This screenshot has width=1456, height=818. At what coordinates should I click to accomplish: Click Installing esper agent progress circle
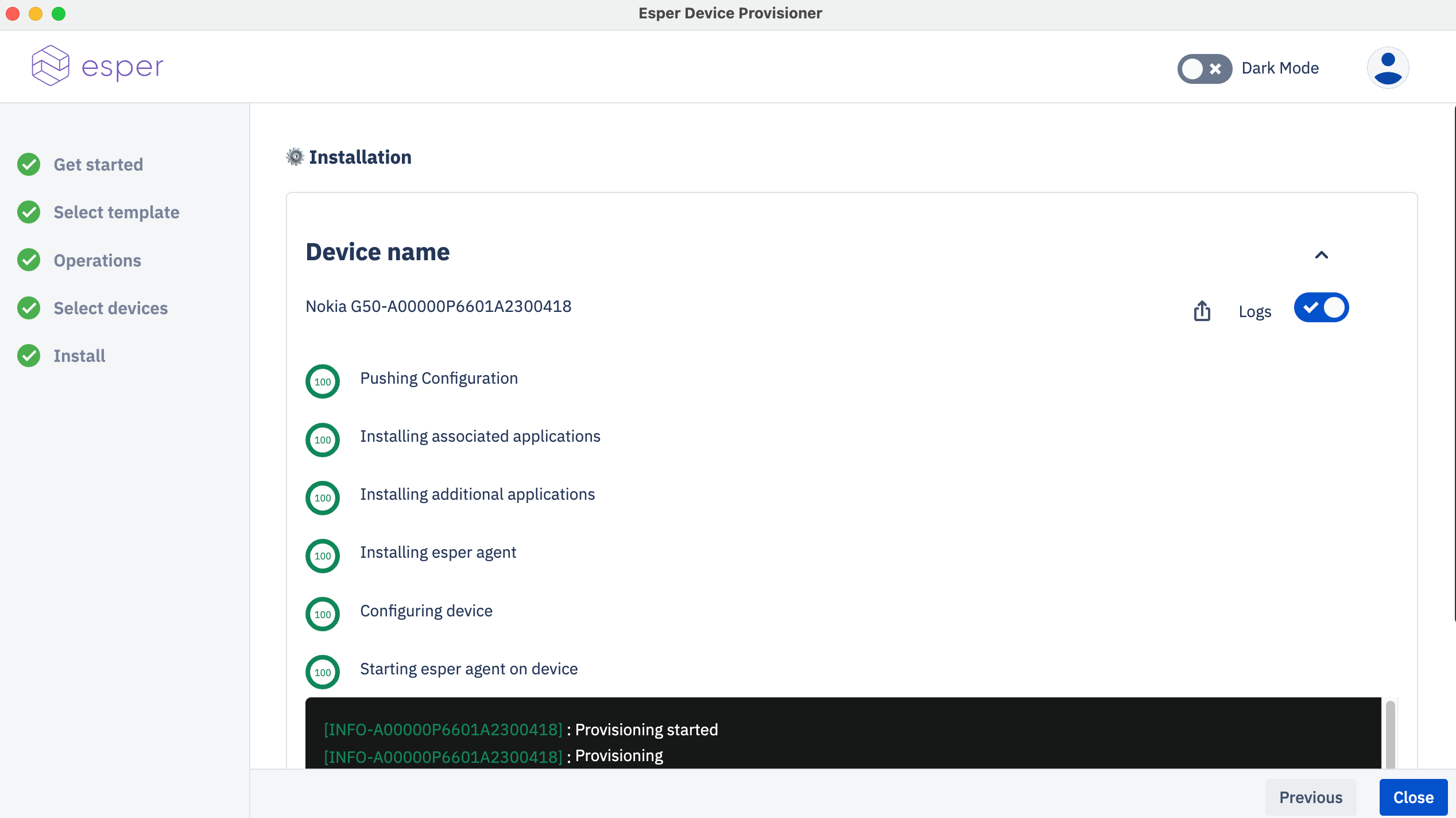point(323,555)
